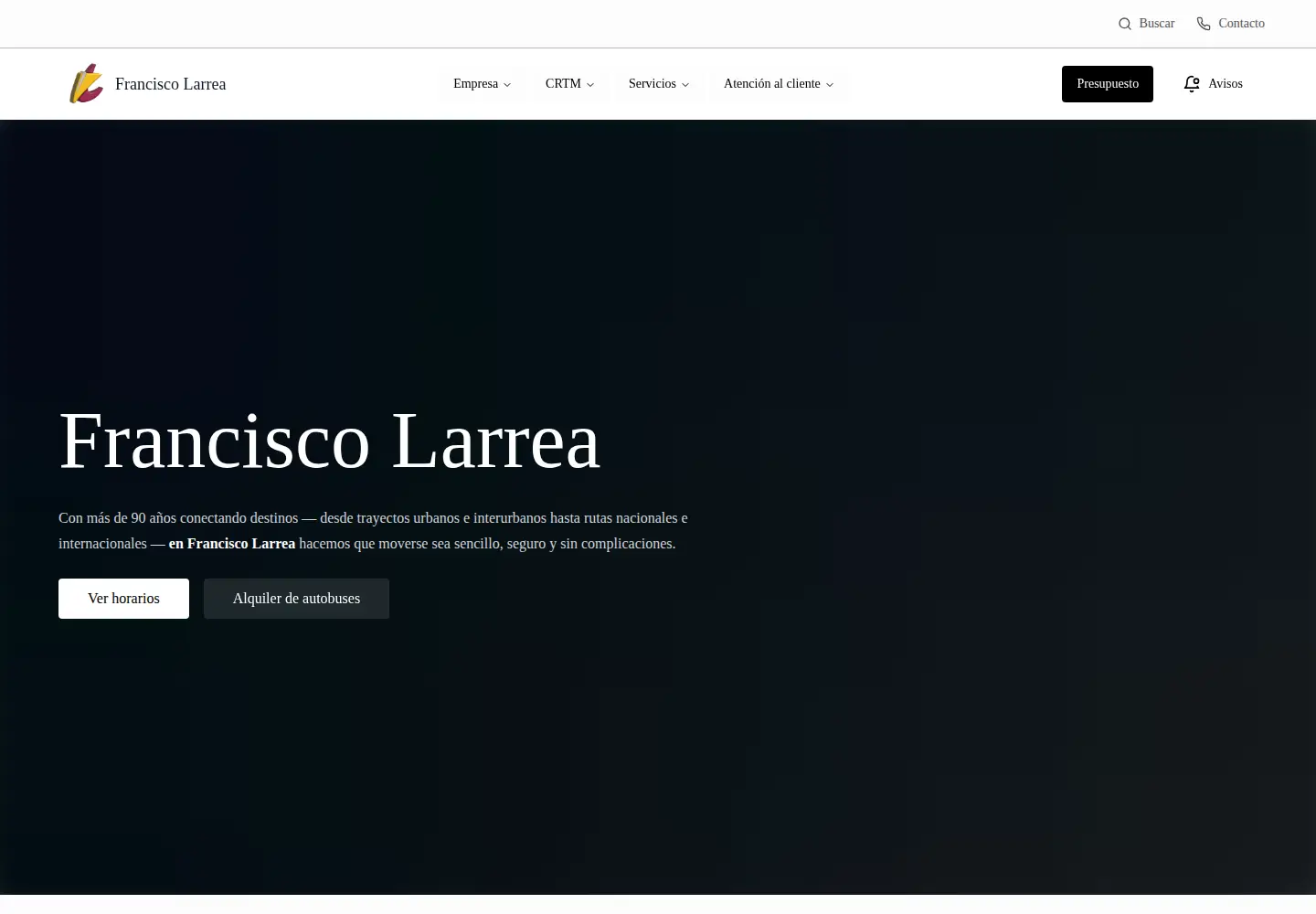Expand the chevron beside Empresa

pos(507,84)
